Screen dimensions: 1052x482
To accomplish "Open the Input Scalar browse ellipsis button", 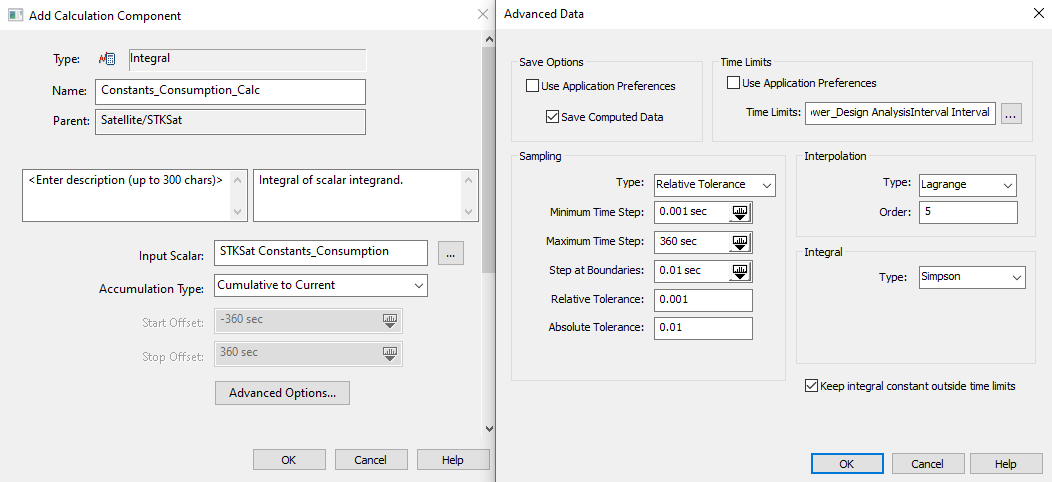I will 450,253.
